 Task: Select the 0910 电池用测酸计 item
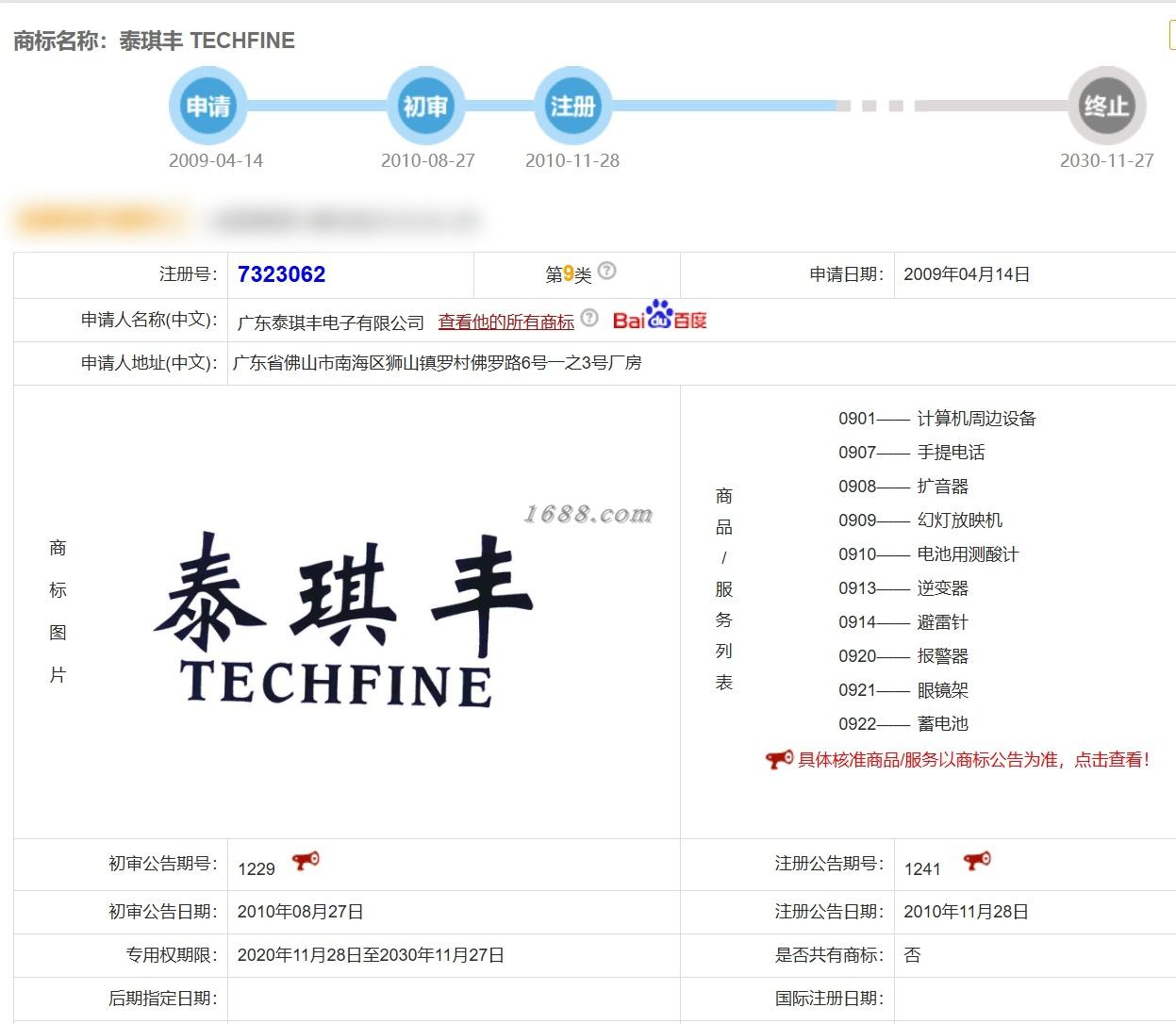[x=929, y=554]
